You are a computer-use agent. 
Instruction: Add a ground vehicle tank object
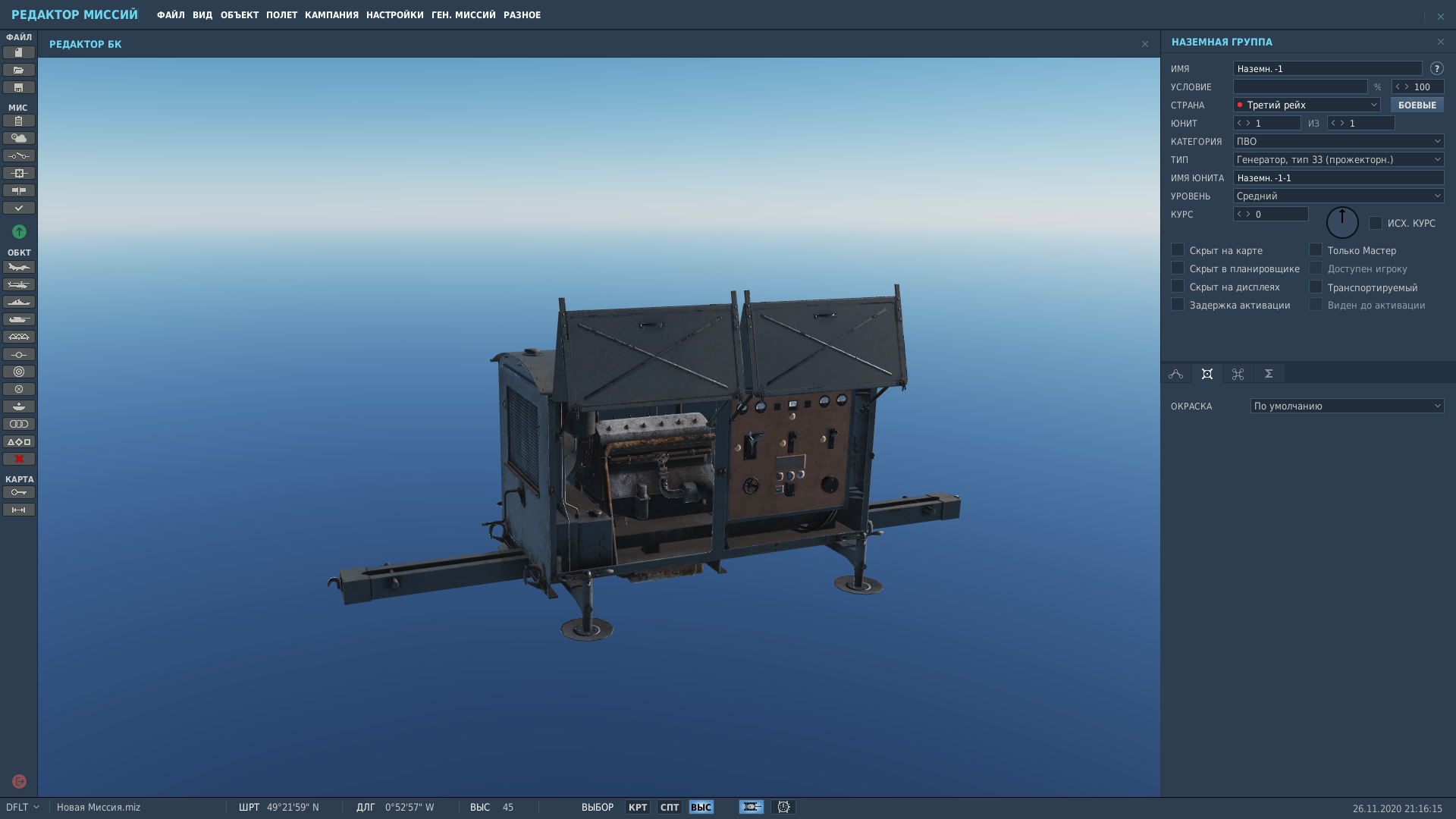pos(19,319)
